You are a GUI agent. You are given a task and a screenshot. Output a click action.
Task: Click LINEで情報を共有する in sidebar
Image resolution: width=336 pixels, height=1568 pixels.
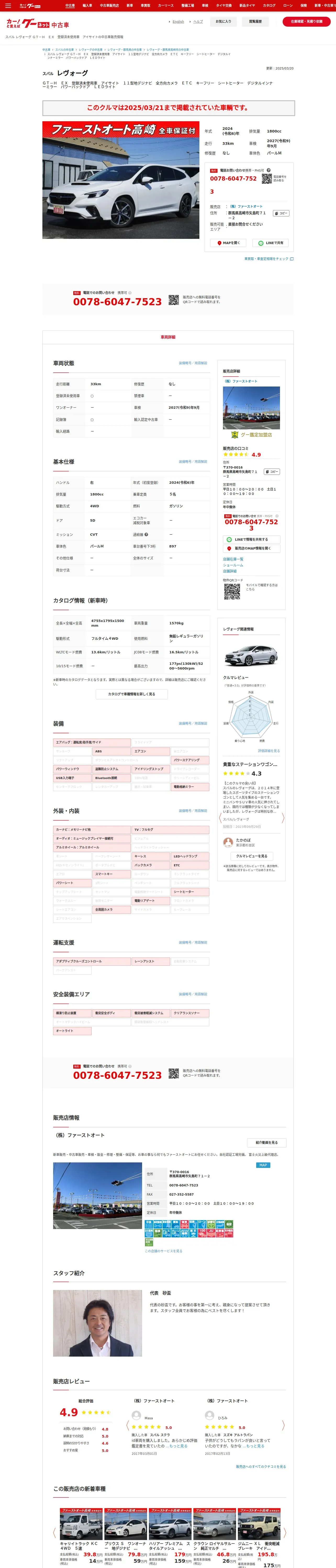point(251,539)
